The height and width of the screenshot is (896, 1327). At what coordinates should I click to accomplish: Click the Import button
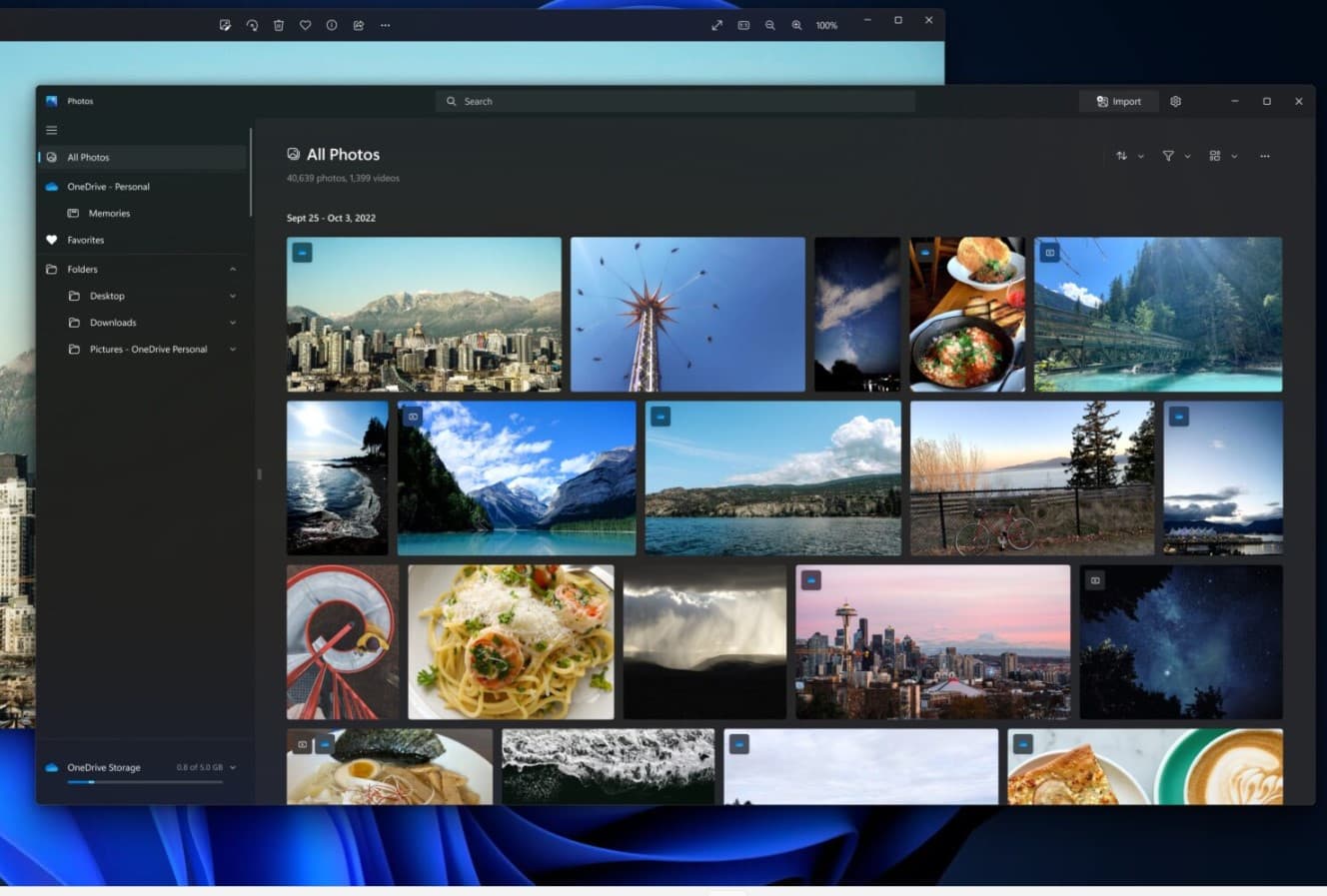(1118, 101)
